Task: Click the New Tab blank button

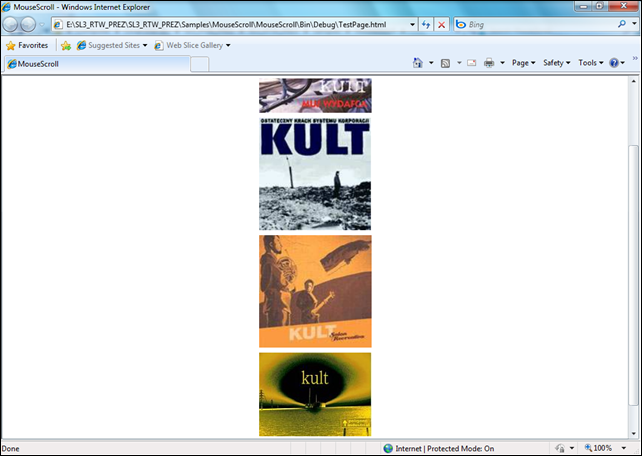Action: (200, 64)
